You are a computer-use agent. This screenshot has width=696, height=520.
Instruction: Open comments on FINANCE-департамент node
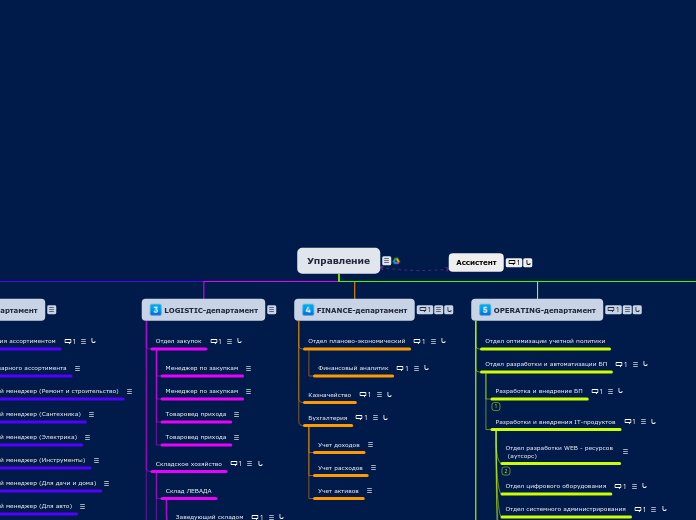click(425, 310)
